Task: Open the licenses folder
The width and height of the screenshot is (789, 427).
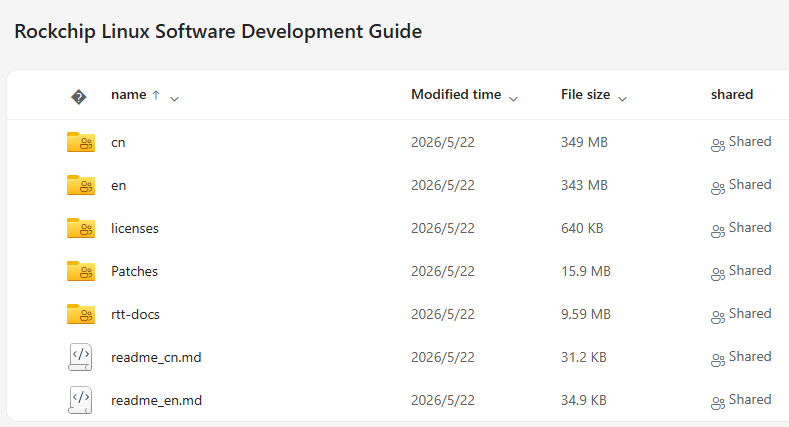Action: [x=134, y=228]
